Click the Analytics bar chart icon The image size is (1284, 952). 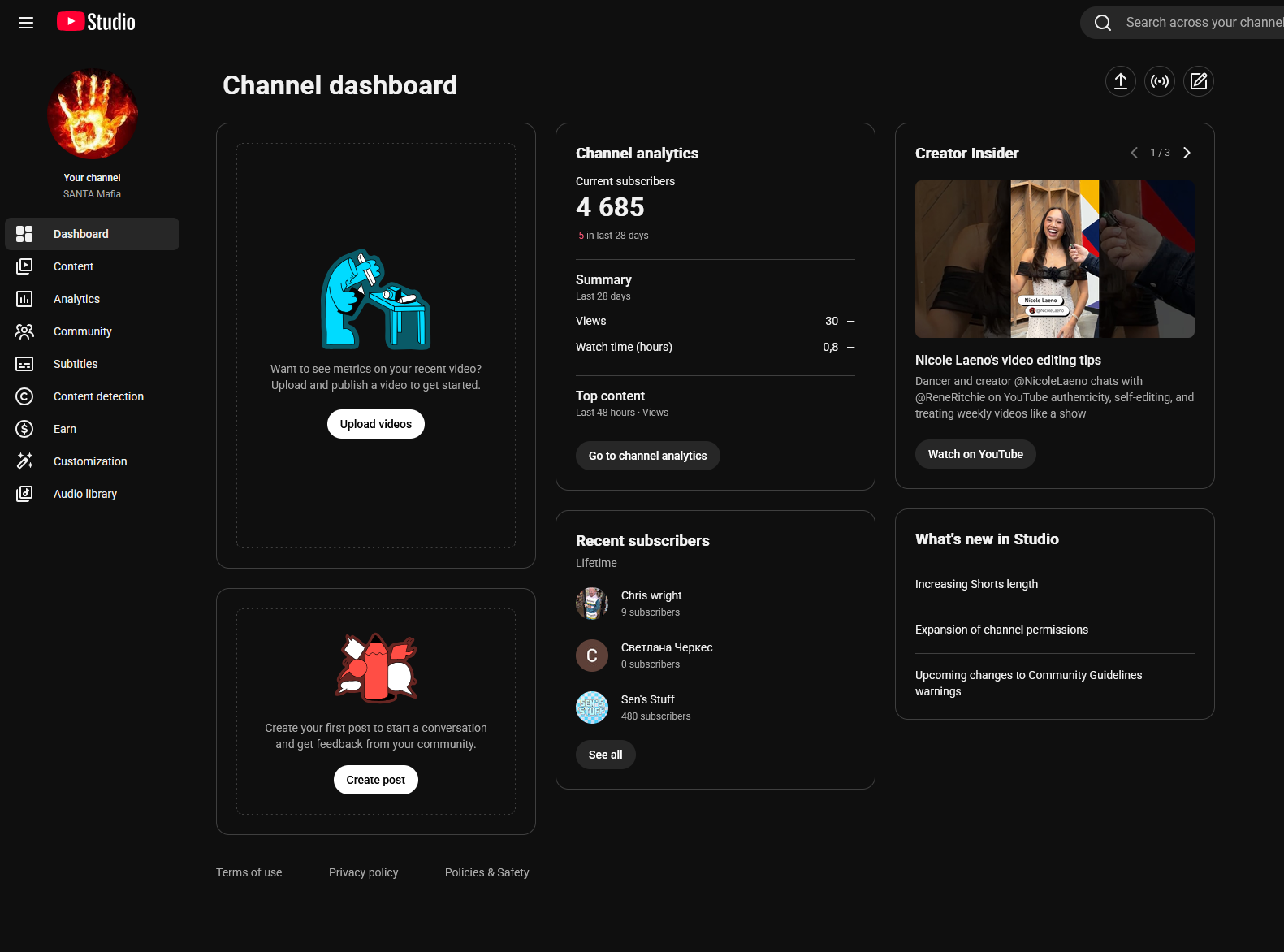(x=24, y=299)
